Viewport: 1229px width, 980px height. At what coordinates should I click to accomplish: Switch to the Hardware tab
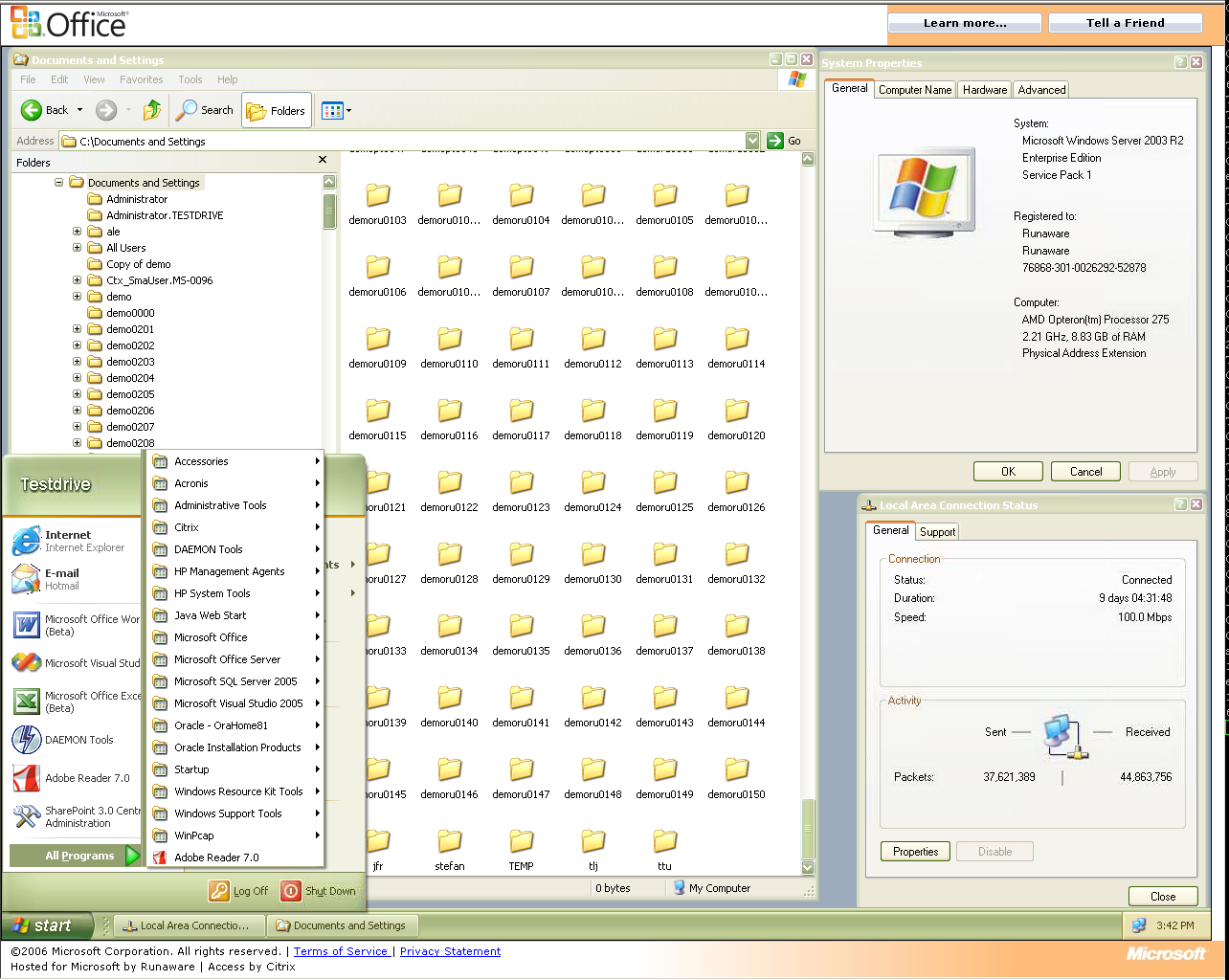point(985,90)
